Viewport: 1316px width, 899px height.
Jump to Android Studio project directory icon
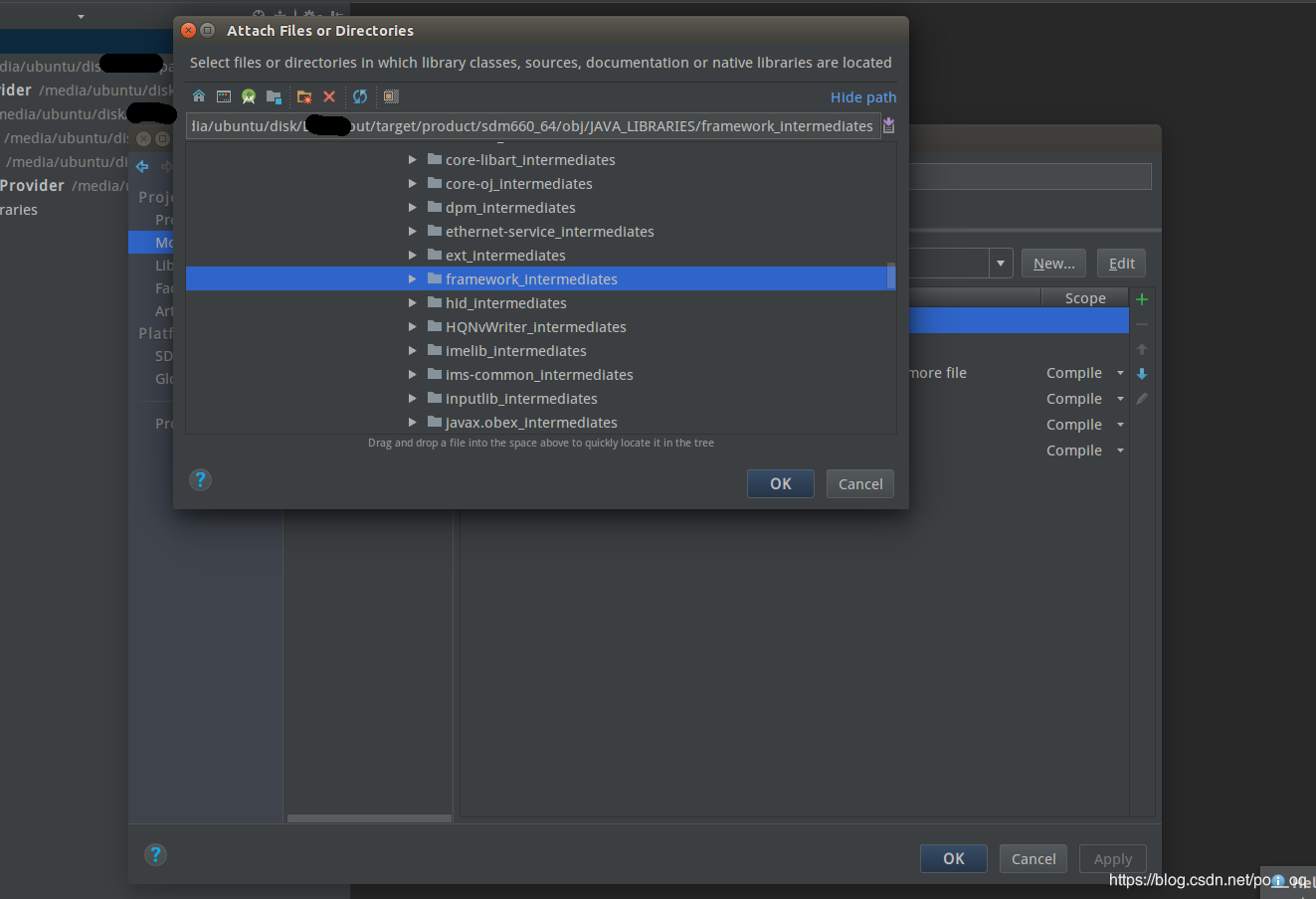coord(249,96)
